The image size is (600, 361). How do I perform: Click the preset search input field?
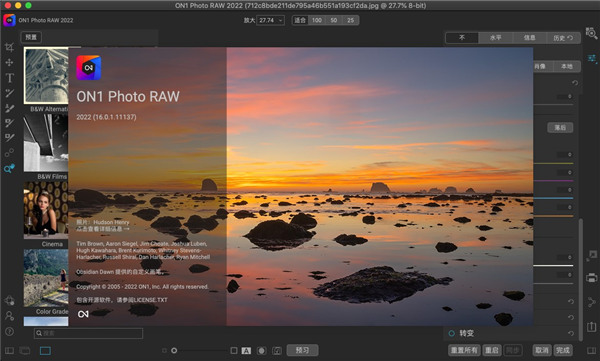click(x=88, y=333)
